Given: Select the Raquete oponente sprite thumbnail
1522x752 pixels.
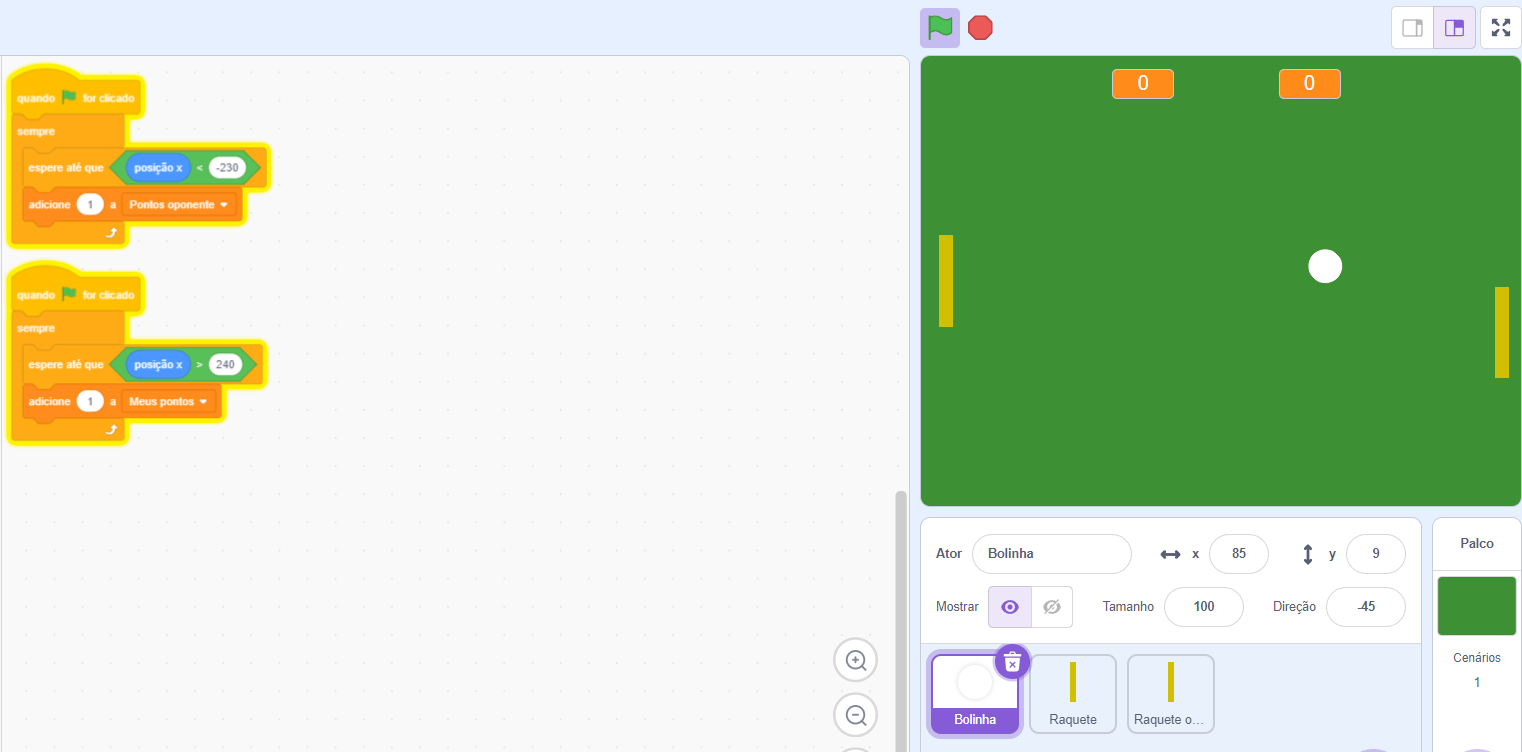Looking at the screenshot, I should click(1170, 695).
